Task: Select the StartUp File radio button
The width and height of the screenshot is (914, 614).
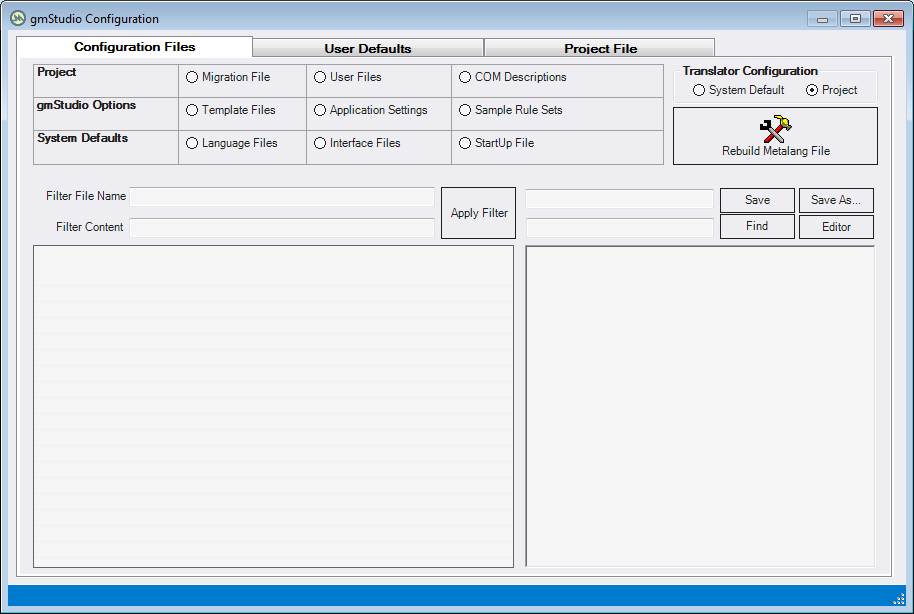Action: [x=465, y=144]
